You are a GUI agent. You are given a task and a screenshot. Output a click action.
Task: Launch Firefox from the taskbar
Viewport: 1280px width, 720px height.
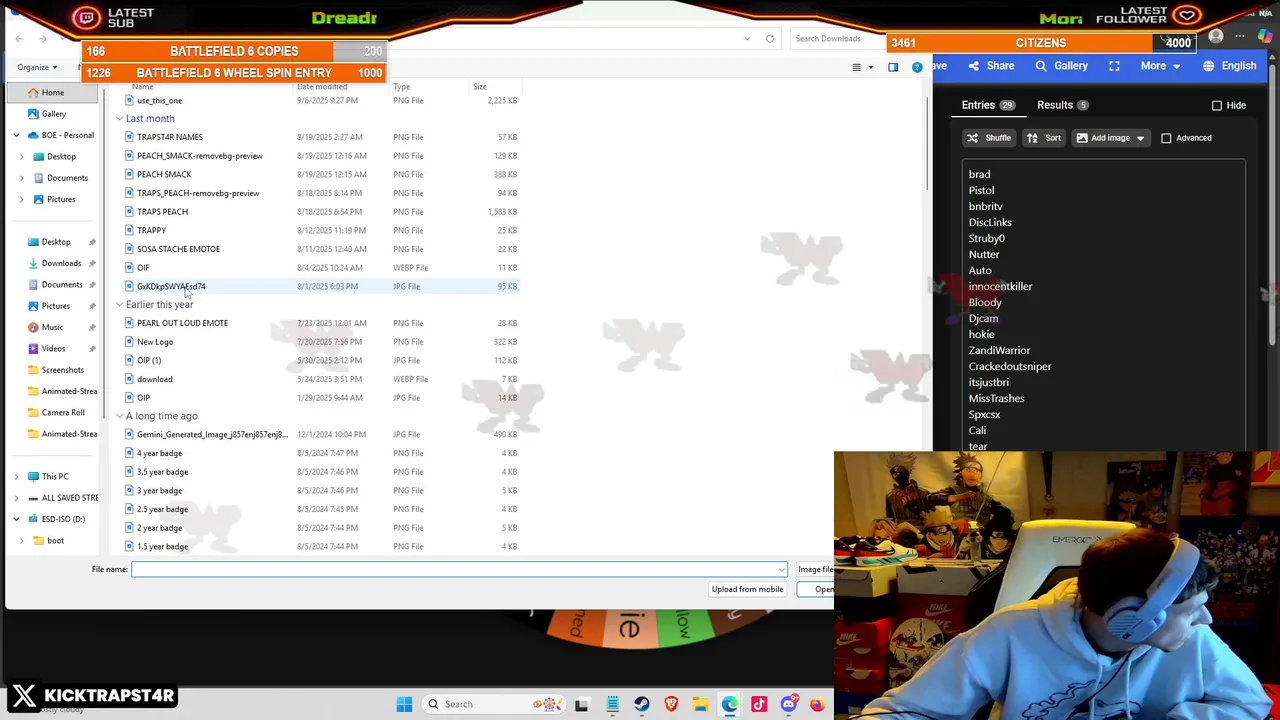pos(817,704)
